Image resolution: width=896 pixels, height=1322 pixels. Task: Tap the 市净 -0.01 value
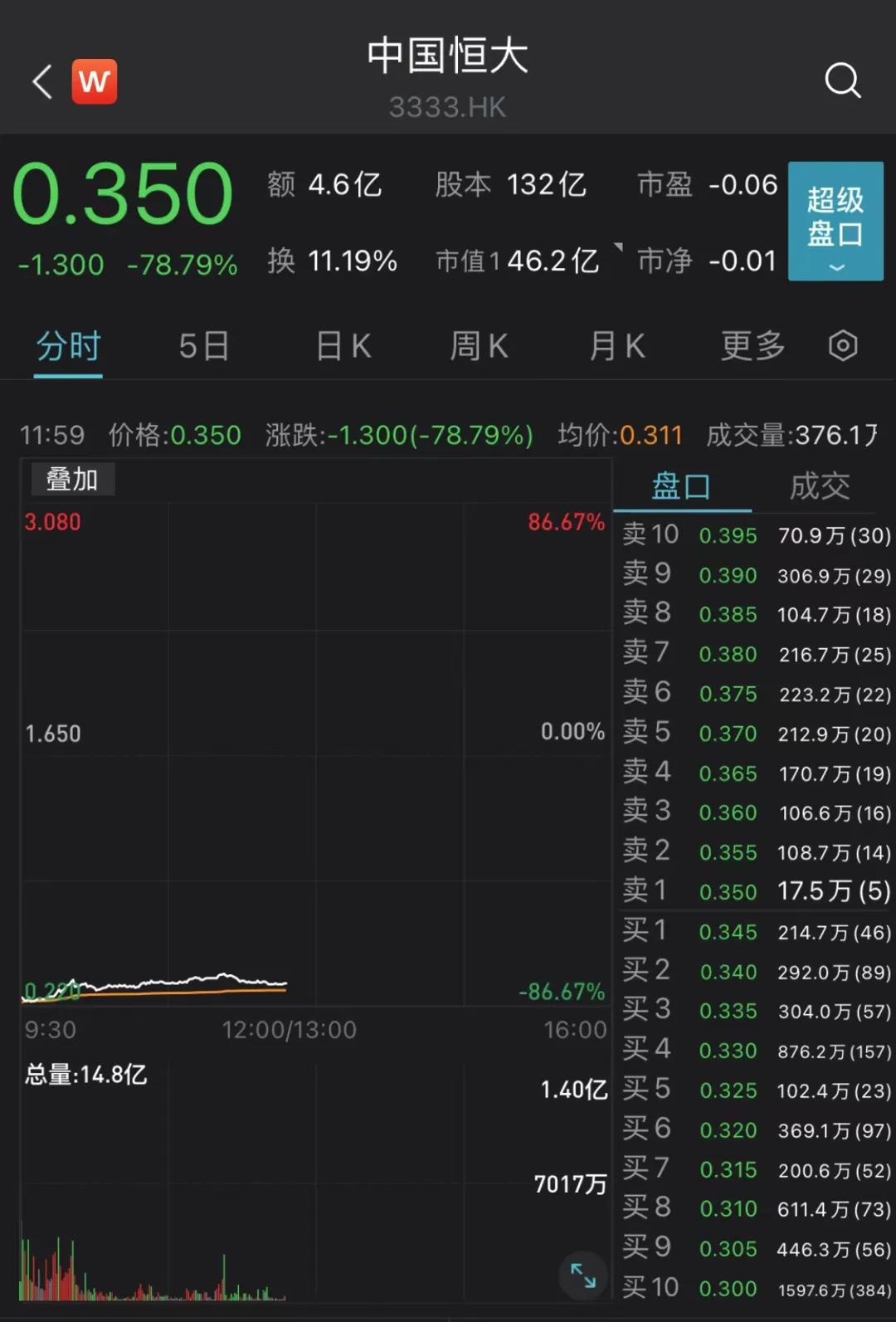(707, 261)
